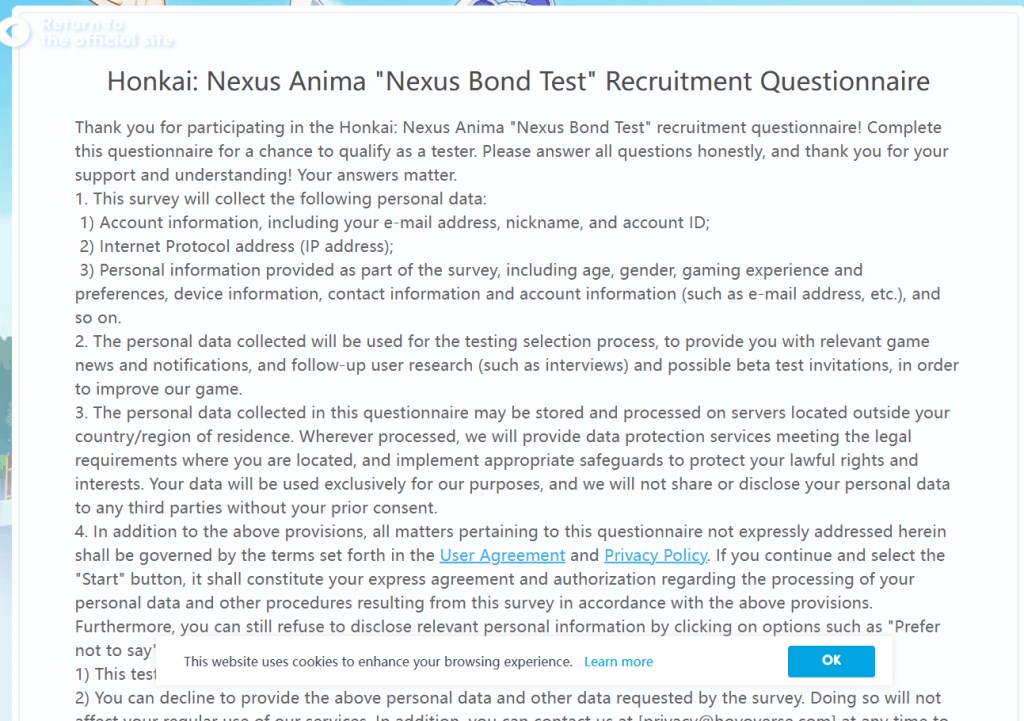Click the Recruitment Questionnaire title heading
Viewport: 1024px width, 721px height.
(518, 81)
